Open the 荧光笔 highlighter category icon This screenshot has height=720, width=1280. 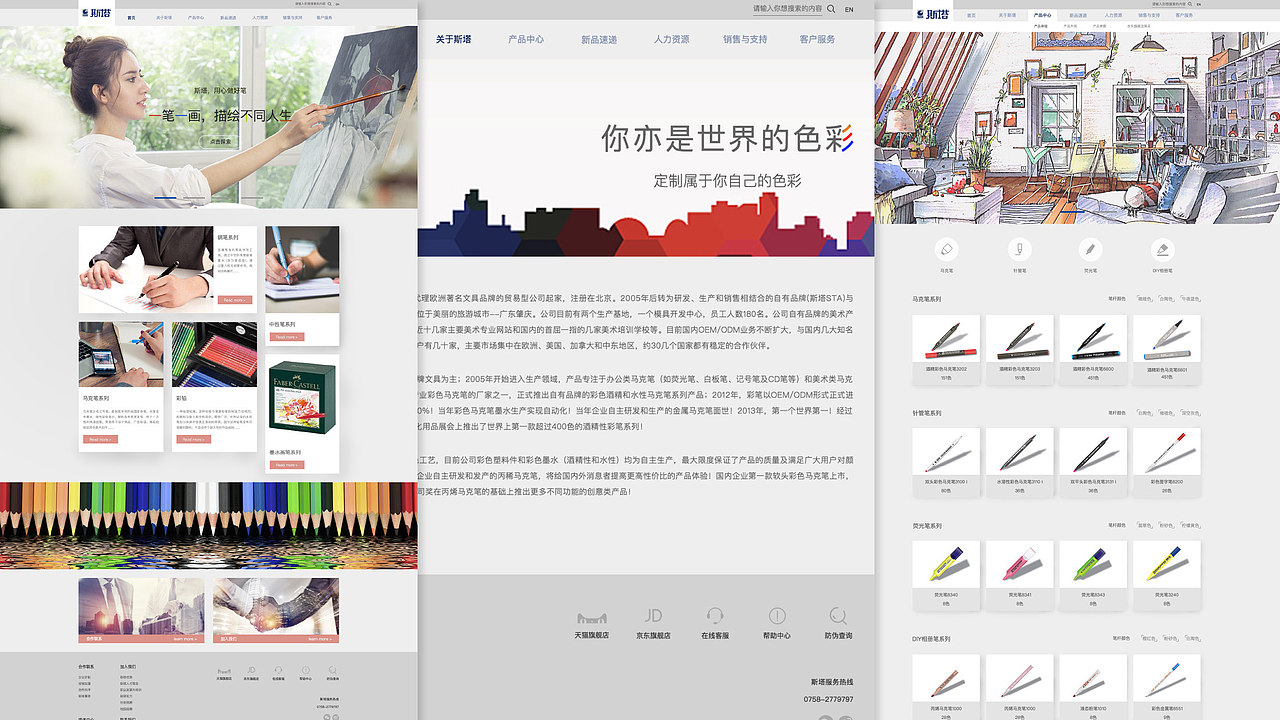[x=1091, y=248]
